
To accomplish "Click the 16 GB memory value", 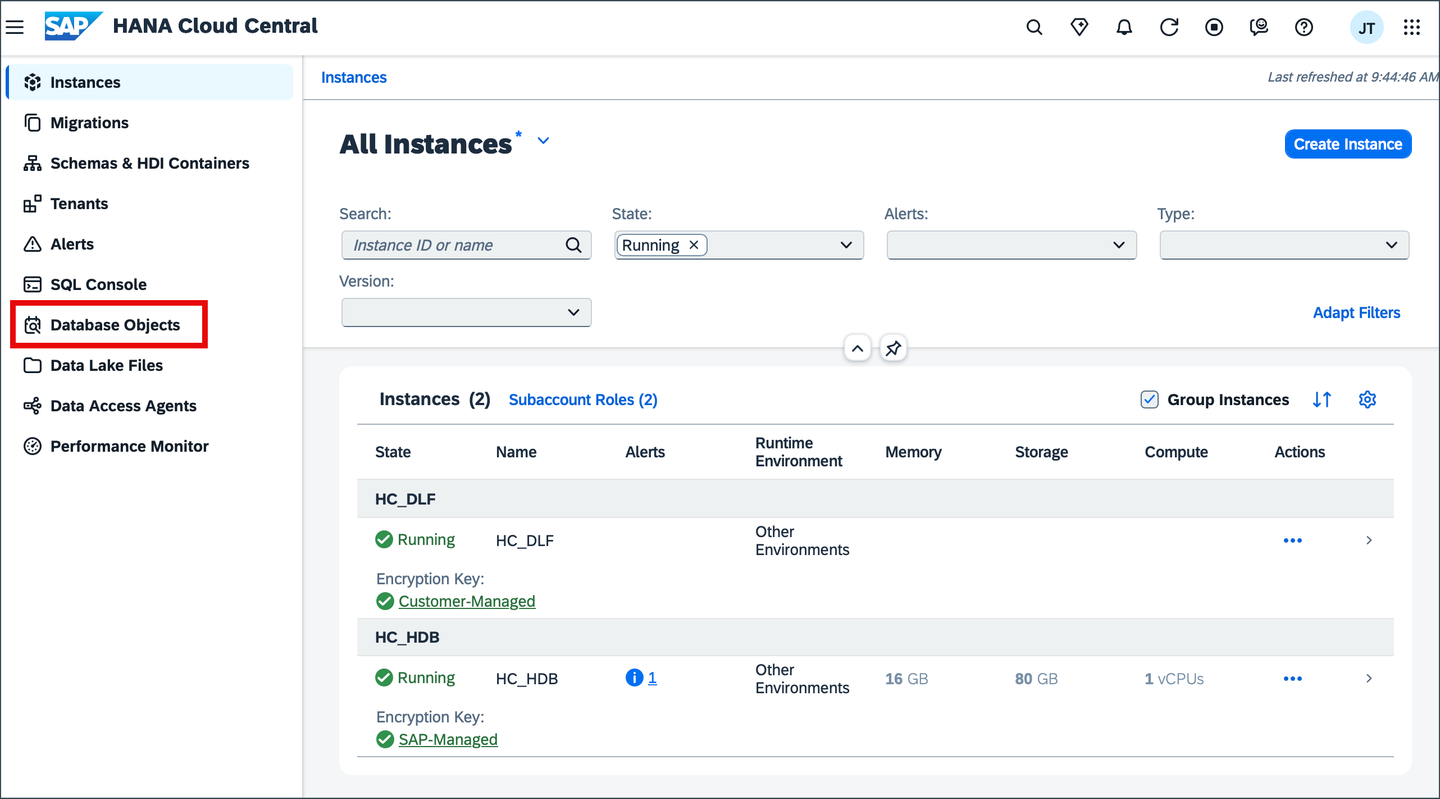I will point(906,679).
